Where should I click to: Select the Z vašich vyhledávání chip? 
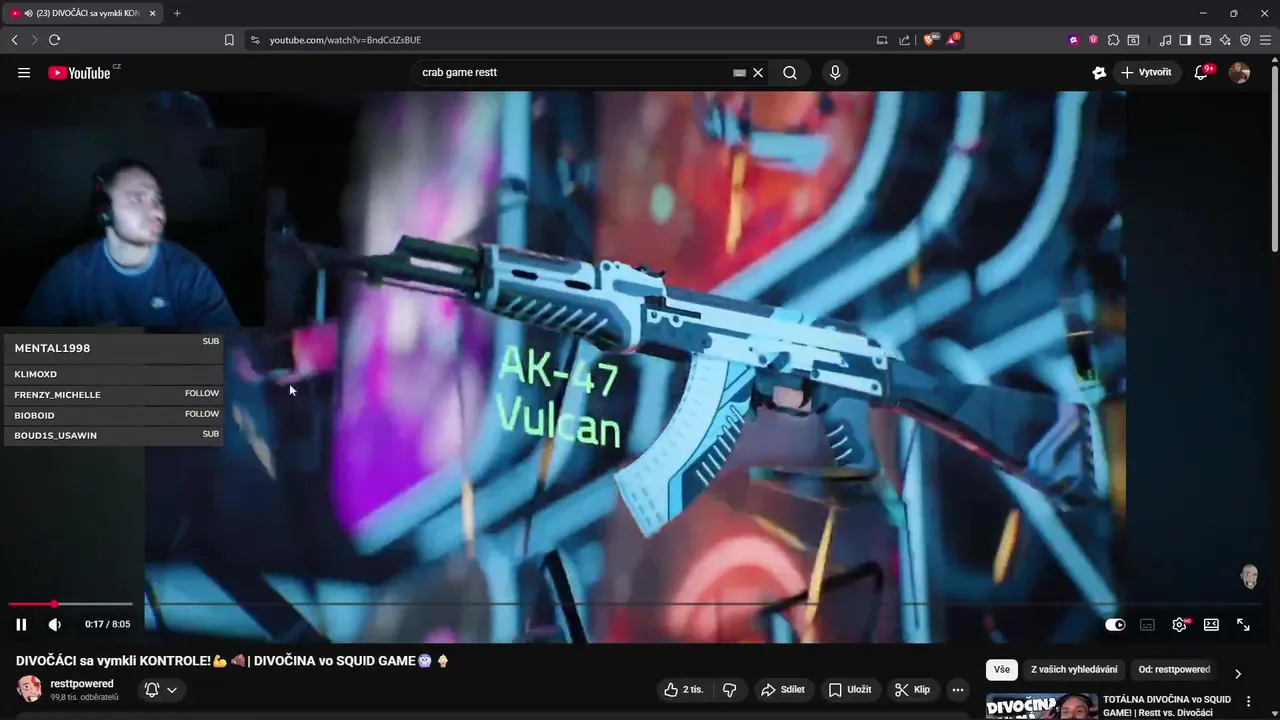tap(1074, 669)
